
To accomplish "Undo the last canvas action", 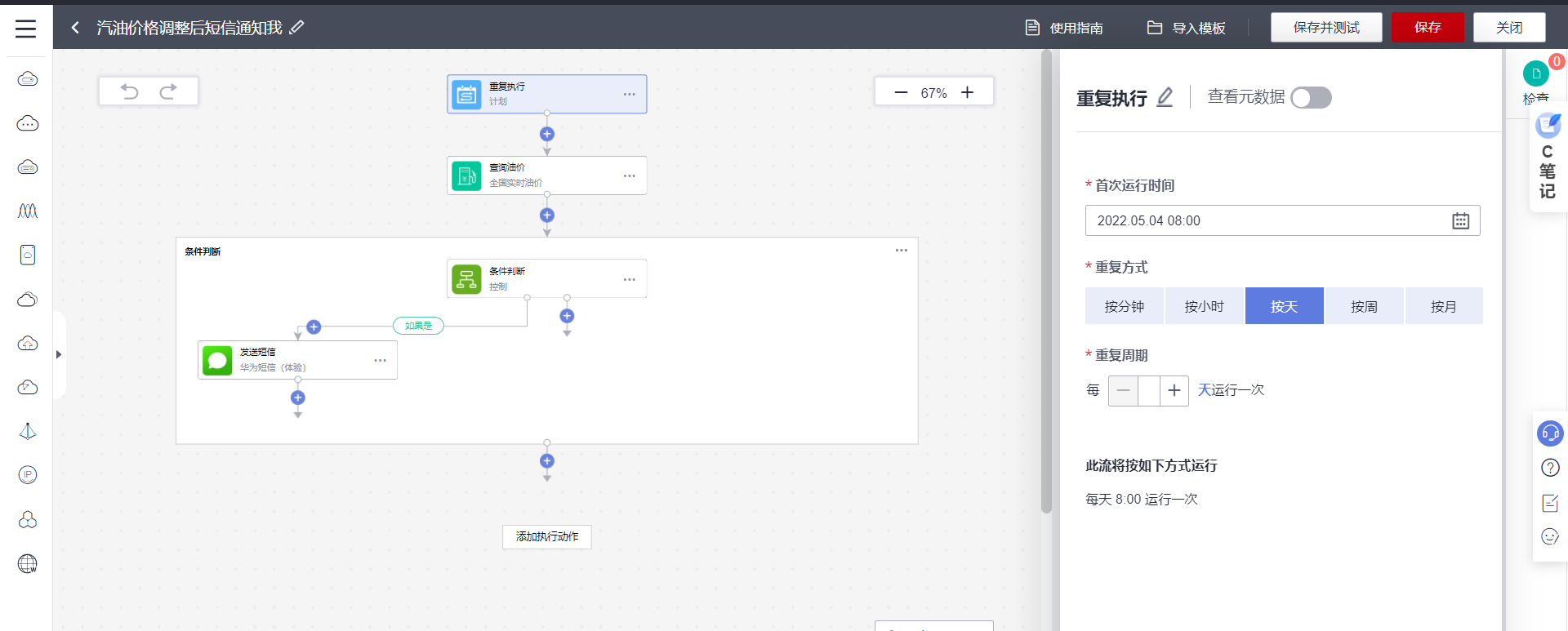I will (x=130, y=91).
